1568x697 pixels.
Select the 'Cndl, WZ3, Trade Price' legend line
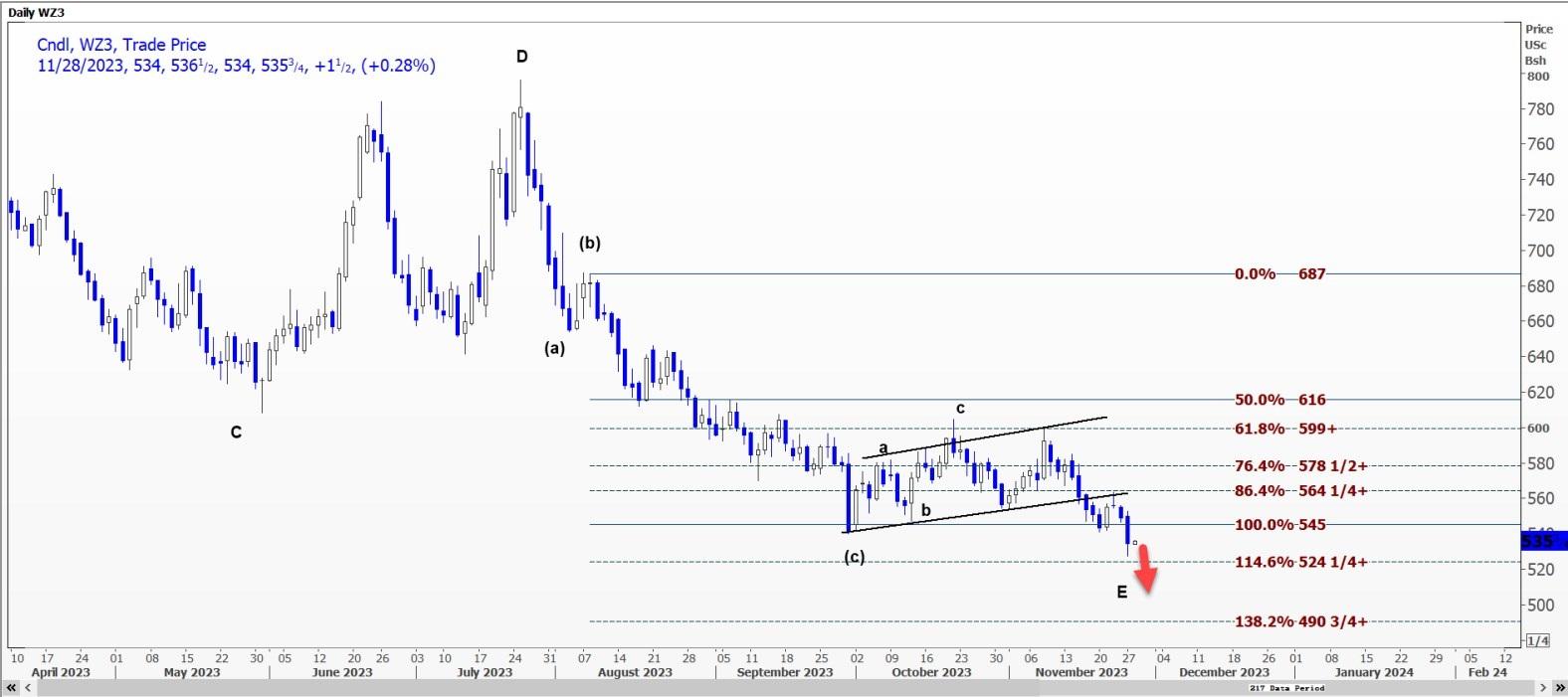tap(121, 45)
